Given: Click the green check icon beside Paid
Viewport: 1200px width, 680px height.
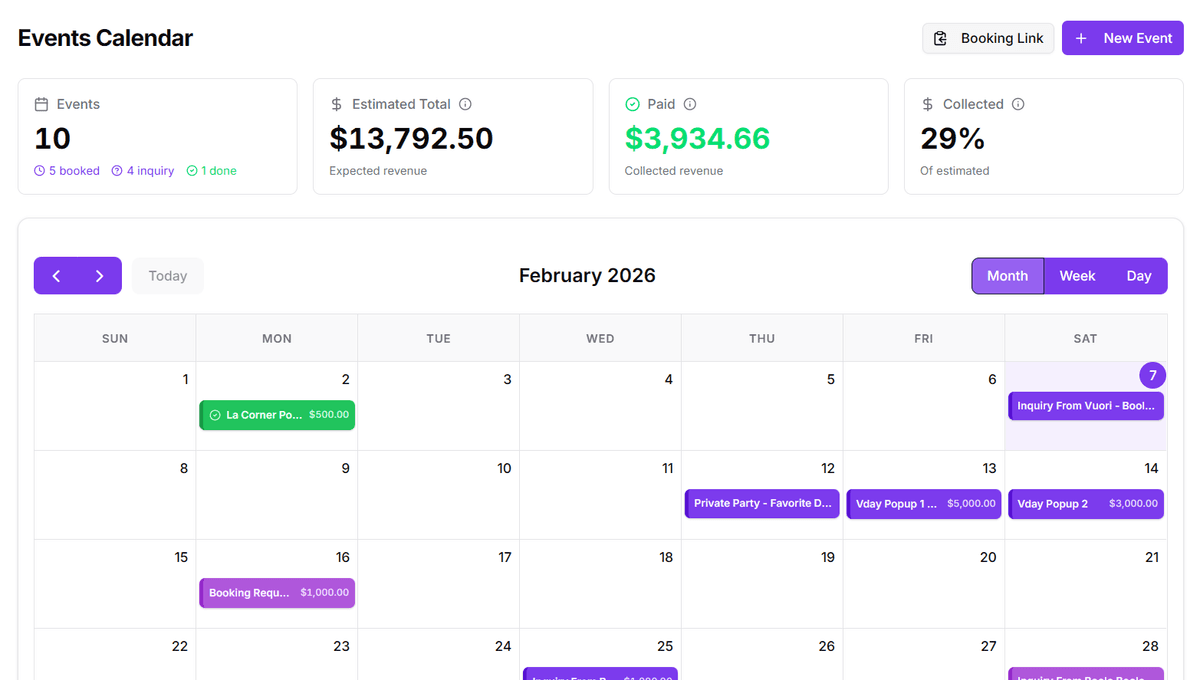Looking at the screenshot, I should click(x=632, y=104).
